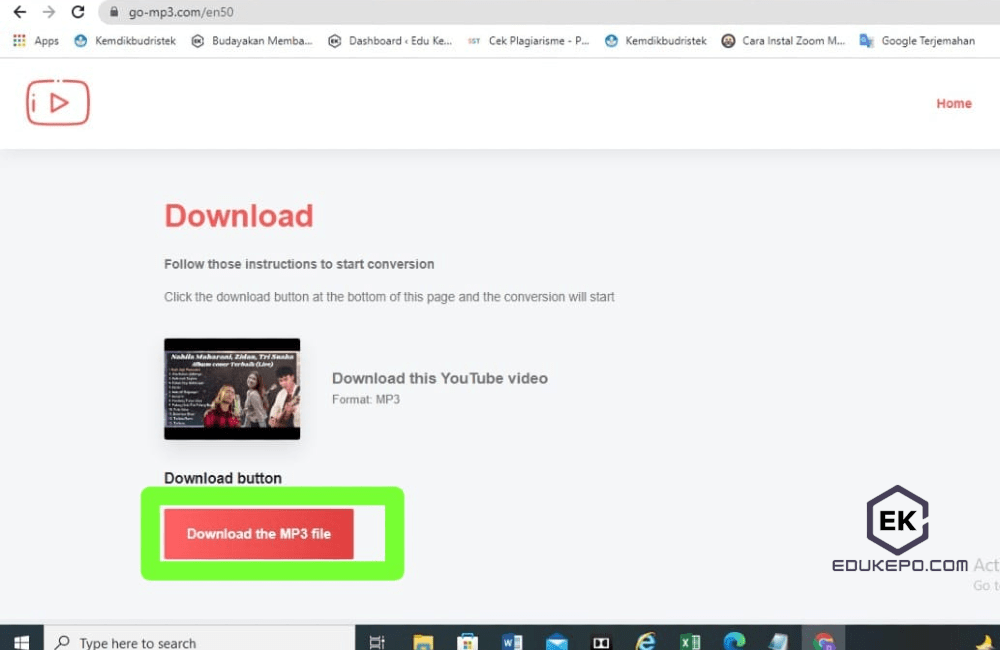Launch Microsoft Word from the taskbar
This screenshot has width=1000, height=650.
coord(512,640)
